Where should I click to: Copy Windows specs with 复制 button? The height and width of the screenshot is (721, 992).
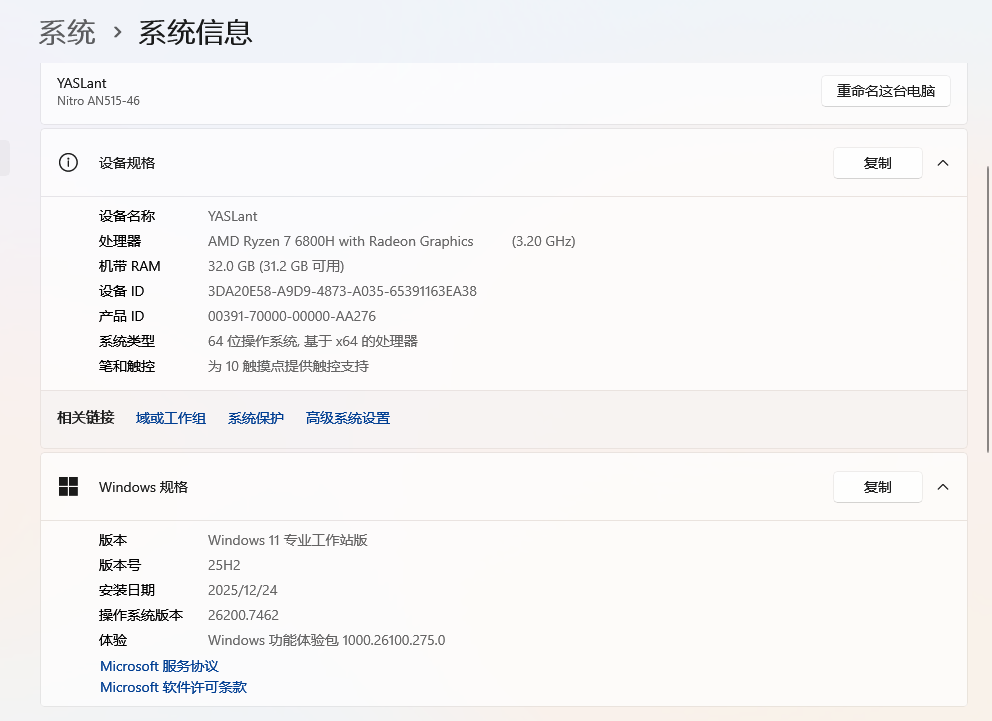(x=877, y=487)
